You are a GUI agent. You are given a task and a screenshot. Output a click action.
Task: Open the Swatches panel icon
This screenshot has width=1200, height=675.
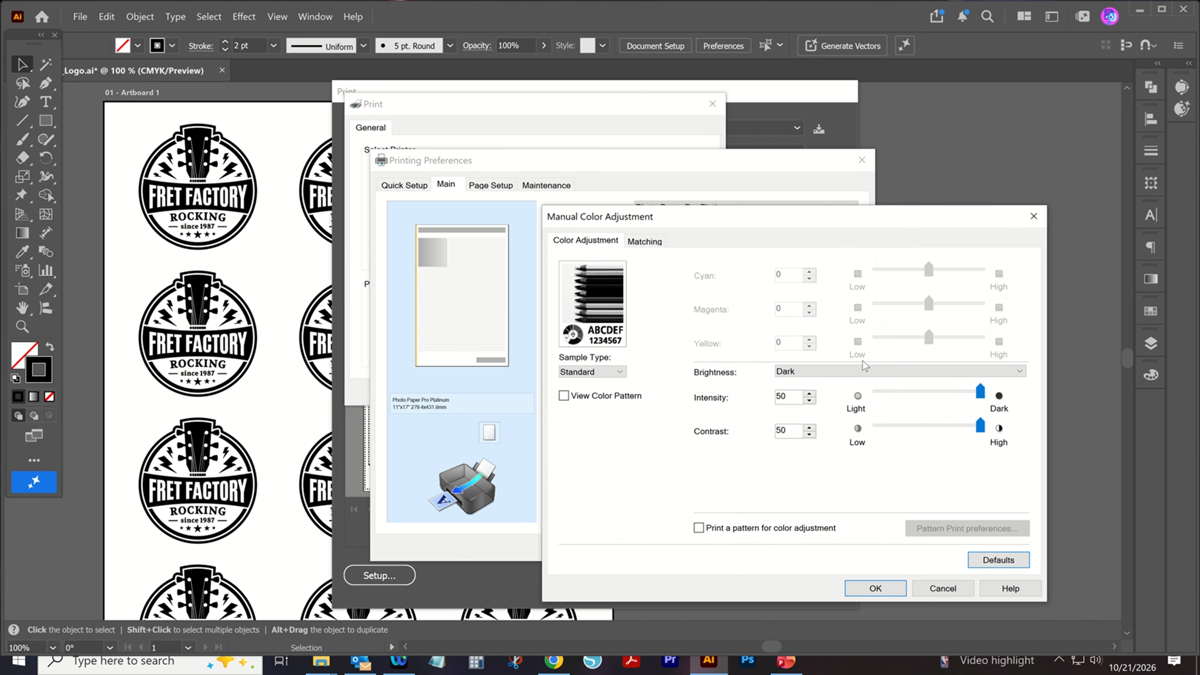pos(1151,311)
